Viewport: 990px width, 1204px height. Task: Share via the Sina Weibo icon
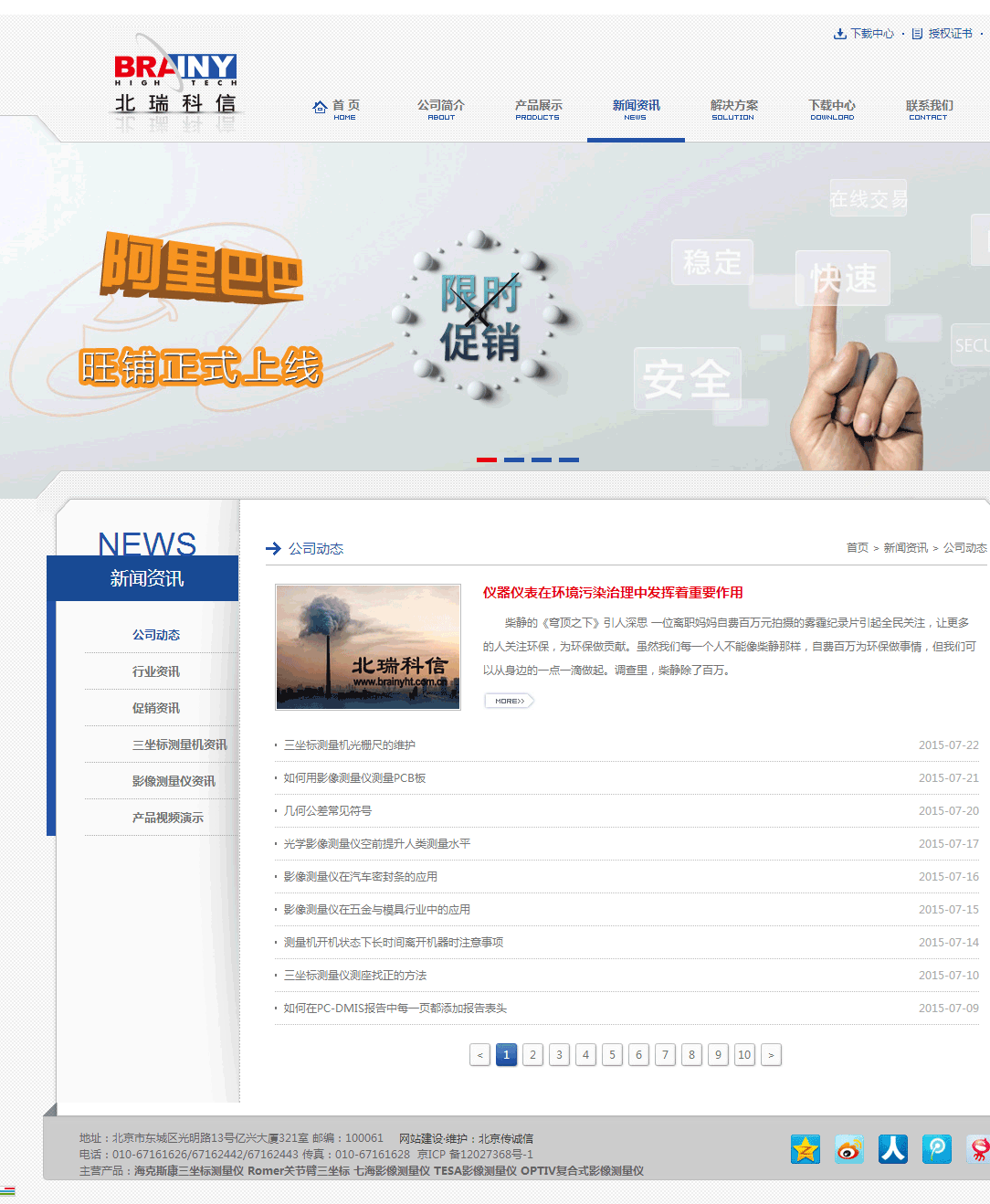[x=849, y=1148]
